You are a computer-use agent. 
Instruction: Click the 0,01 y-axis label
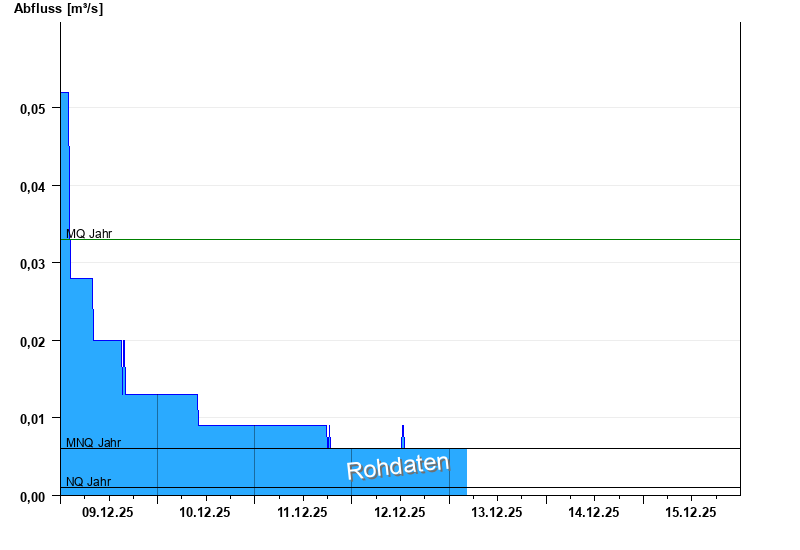33,419
